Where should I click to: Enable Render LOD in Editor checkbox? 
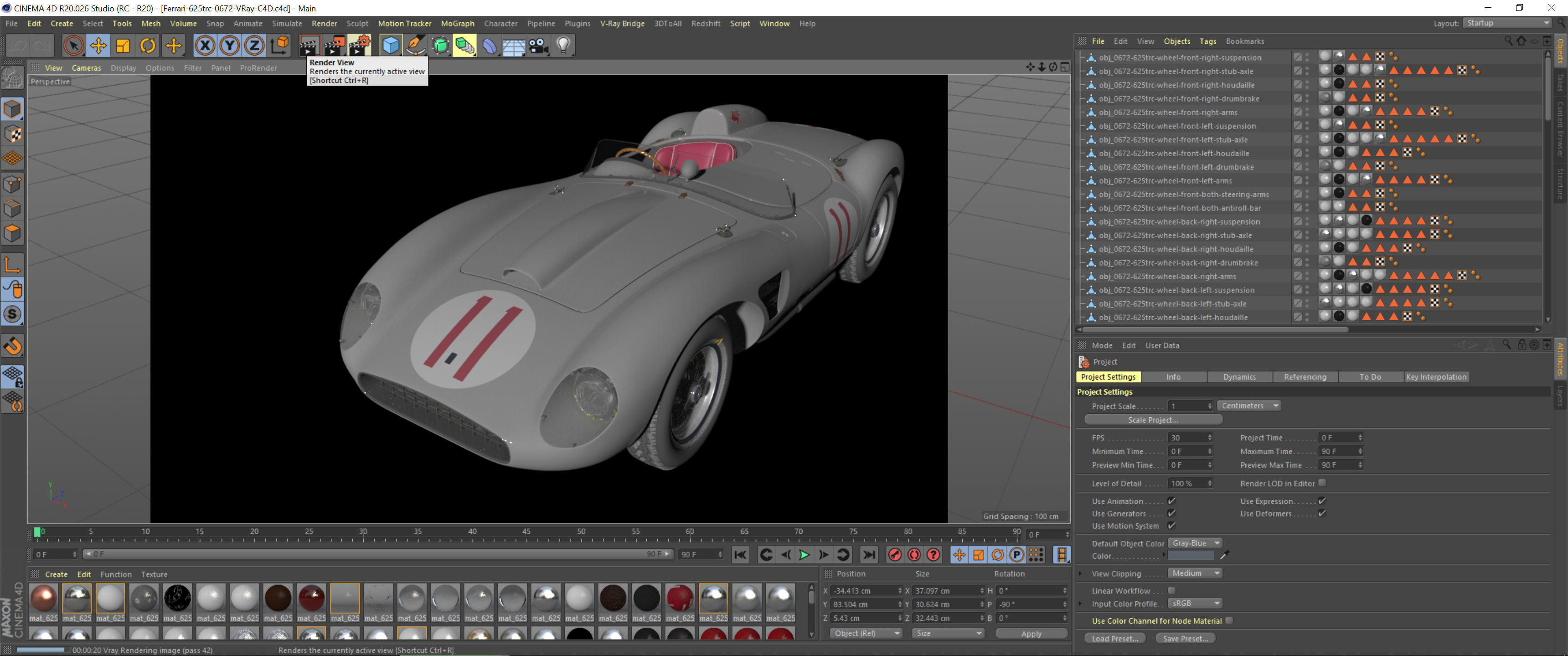coord(1322,482)
